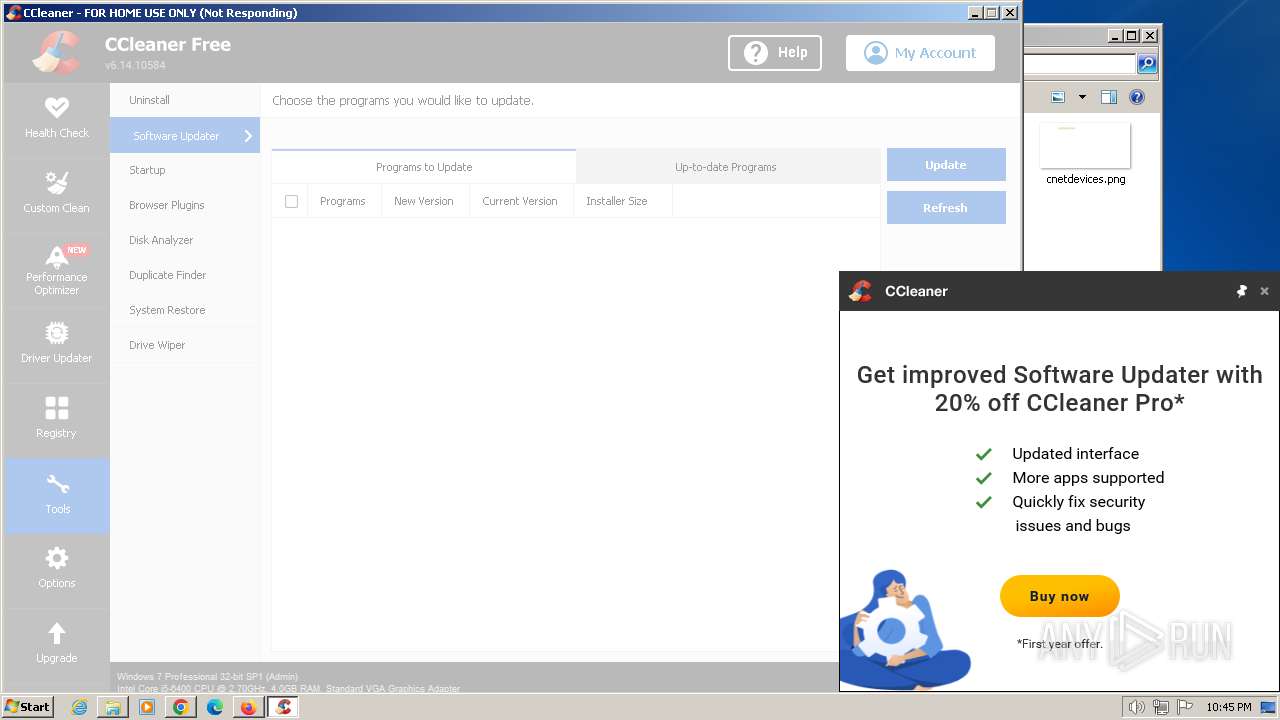Click the taskbar clock 10:45 PM
This screenshot has height=720, width=1280.
[1228, 707]
